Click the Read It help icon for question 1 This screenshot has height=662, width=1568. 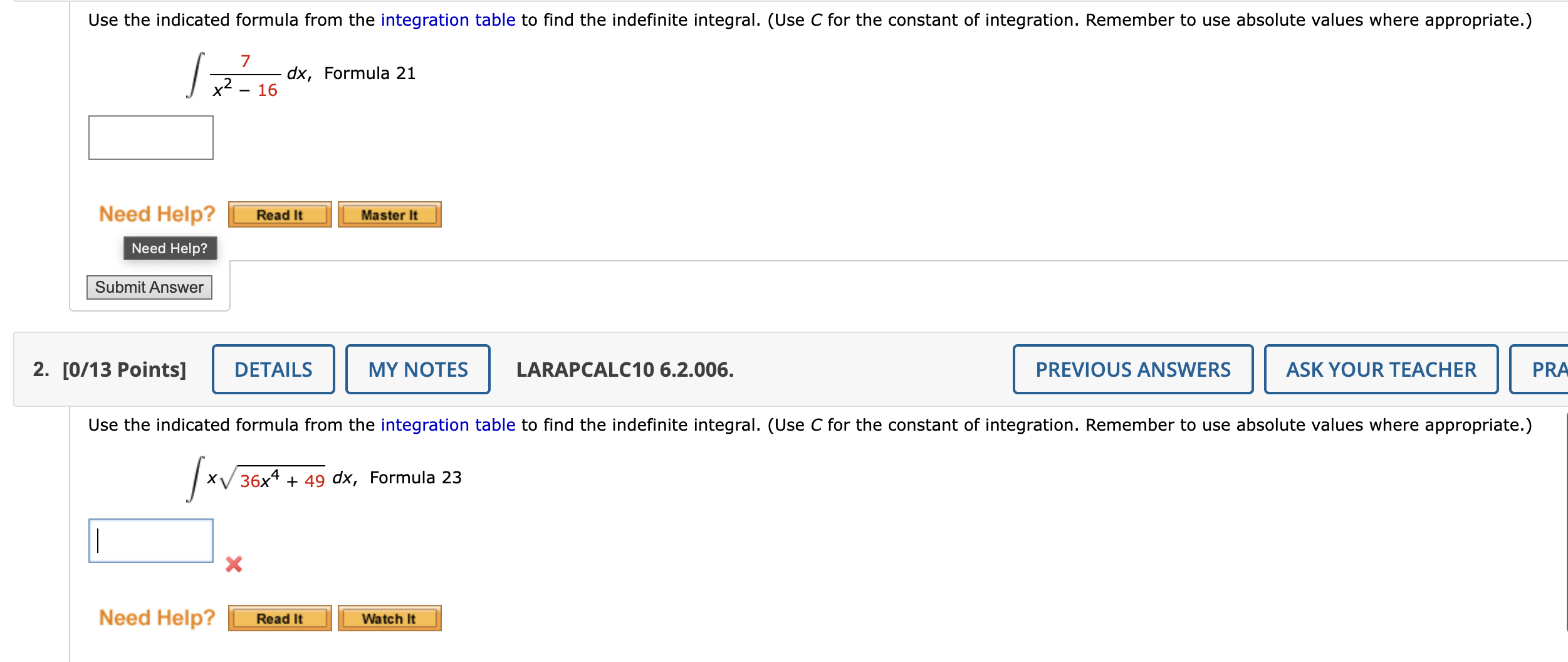[x=280, y=214]
